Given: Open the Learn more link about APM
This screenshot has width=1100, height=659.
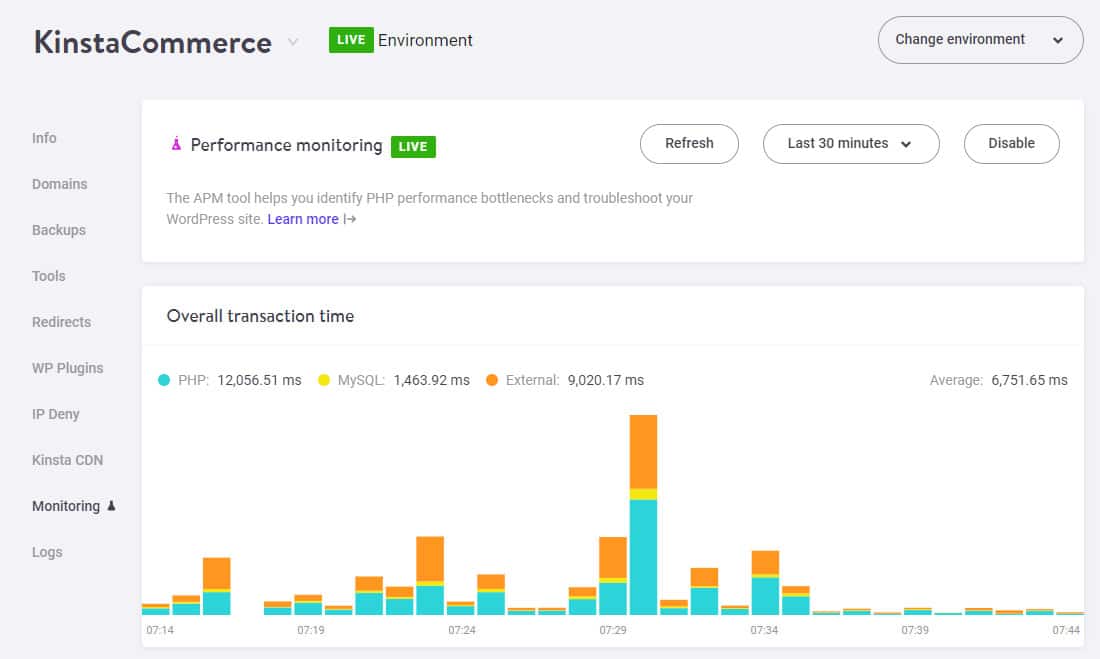Looking at the screenshot, I should click(x=303, y=219).
